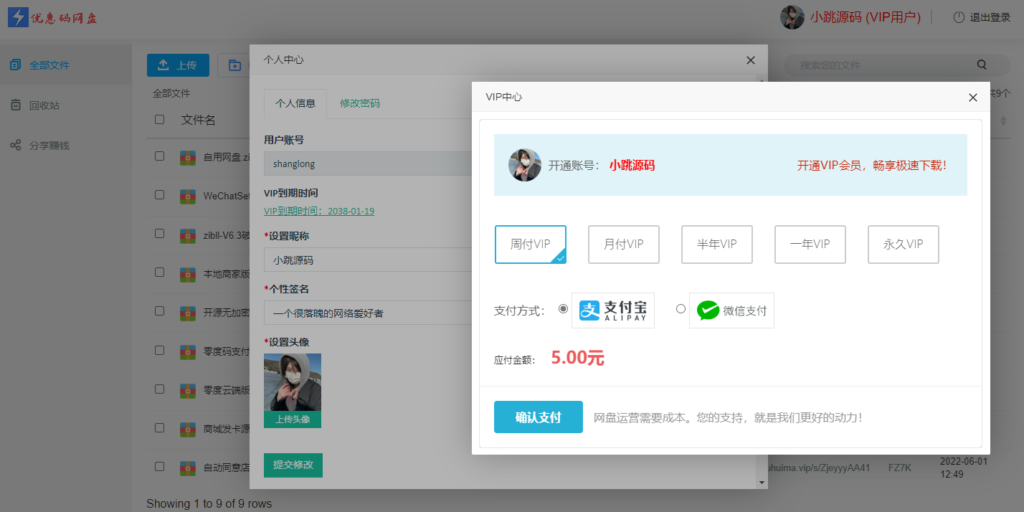Click the VIP到期时间：2038-01-19 link
Image resolution: width=1024 pixels, height=512 pixels.
tap(319, 211)
